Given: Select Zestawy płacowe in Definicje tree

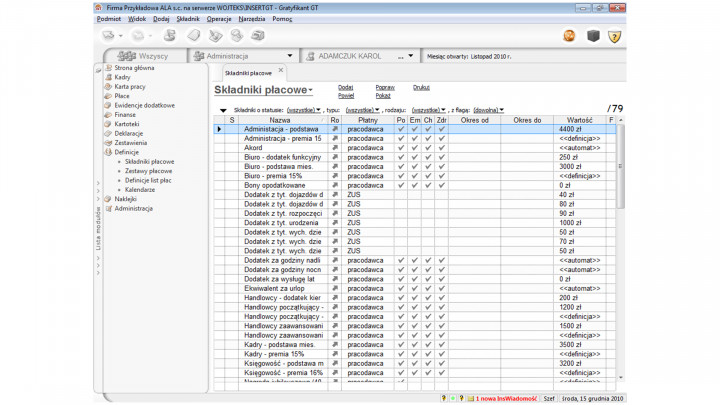Looking at the screenshot, I should pyautogui.click(x=148, y=170).
